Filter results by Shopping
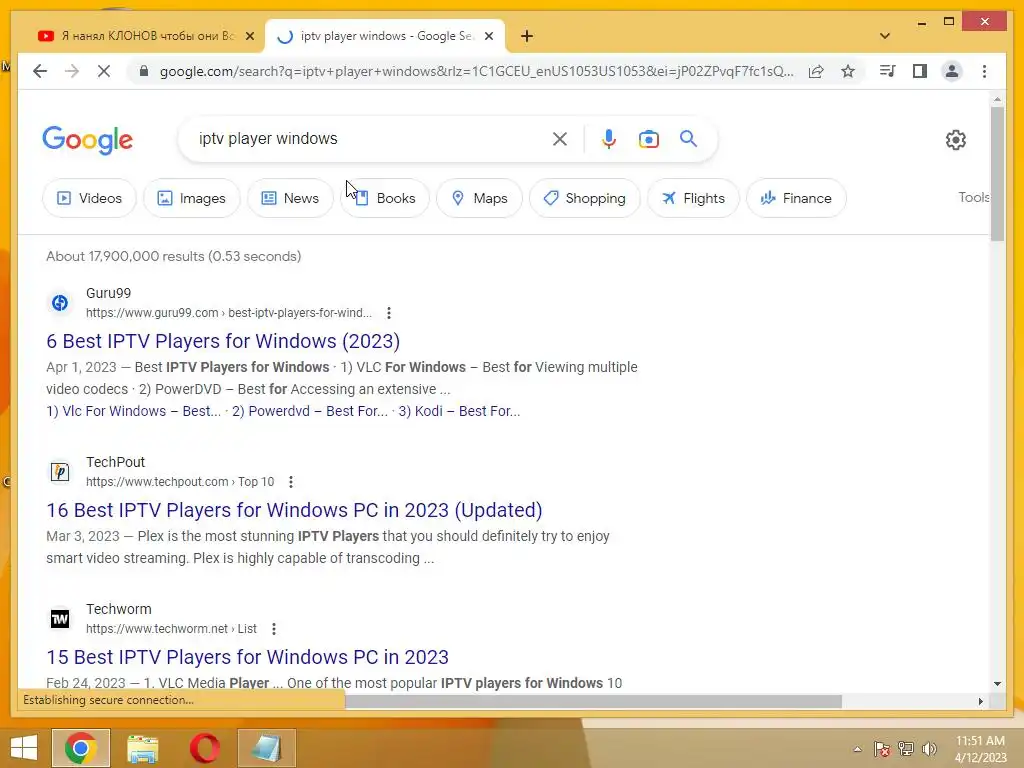 tap(584, 198)
